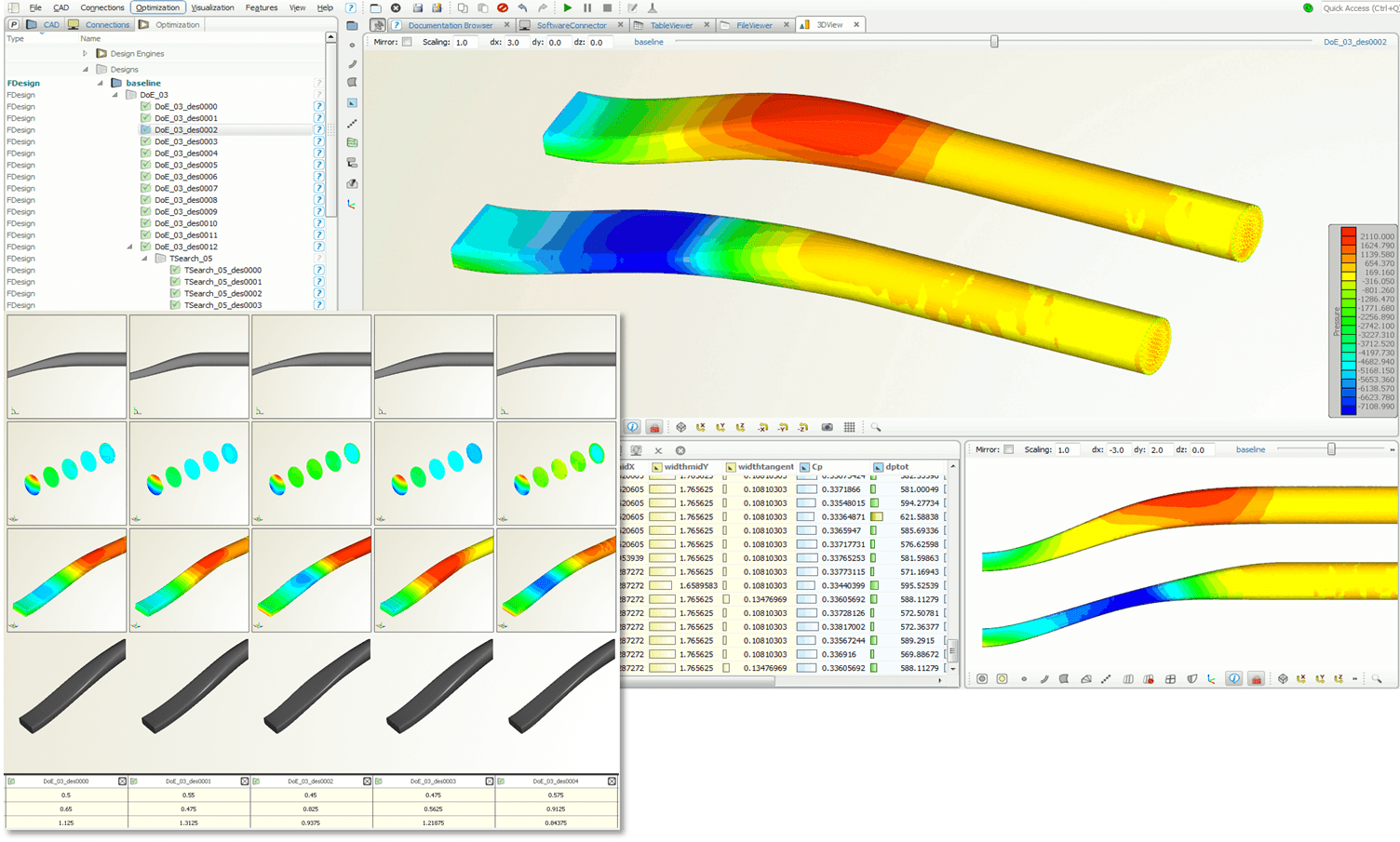
Task: Toggle the grid icon under the 3D view
Action: click(849, 427)
